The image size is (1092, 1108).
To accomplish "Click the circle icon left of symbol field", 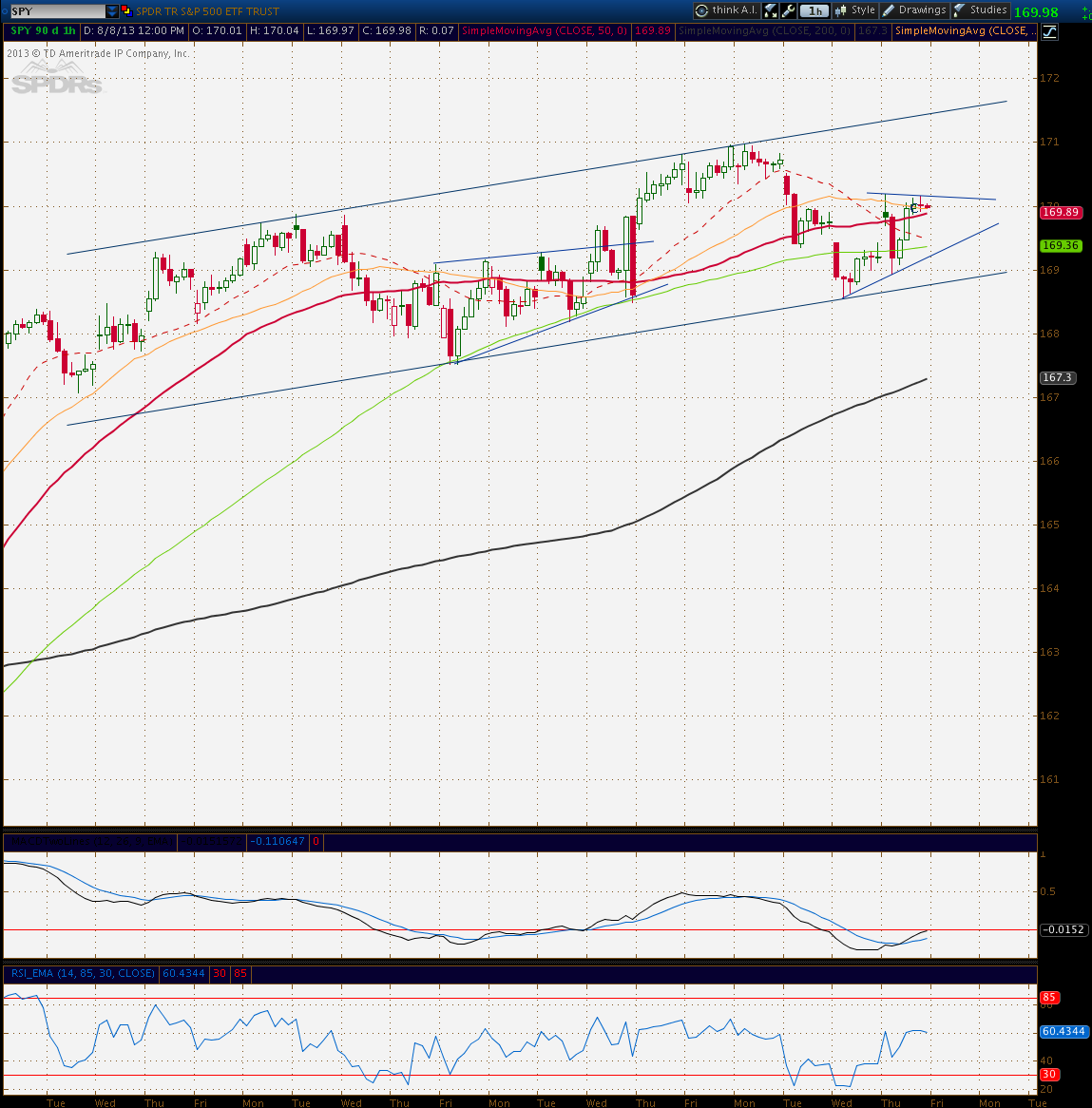I will pos(5,11).
